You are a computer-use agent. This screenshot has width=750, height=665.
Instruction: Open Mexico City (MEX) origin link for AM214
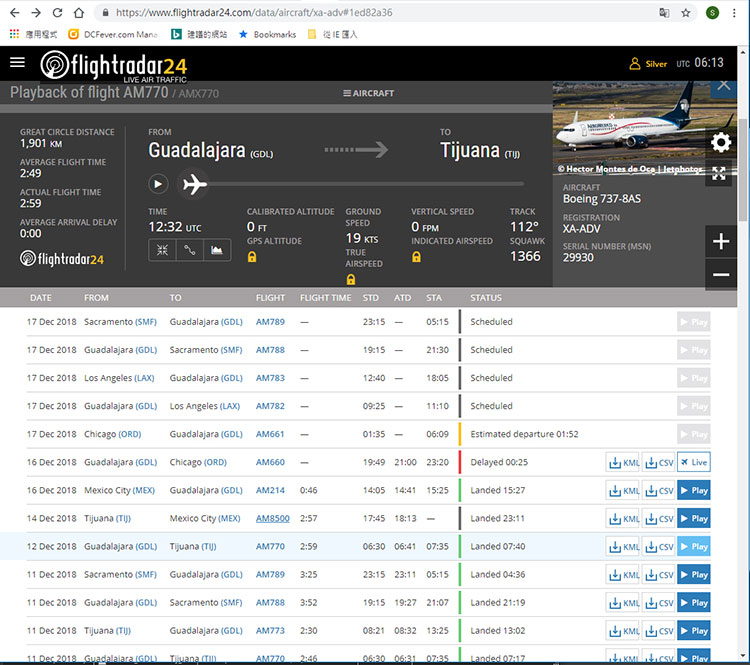143,490
